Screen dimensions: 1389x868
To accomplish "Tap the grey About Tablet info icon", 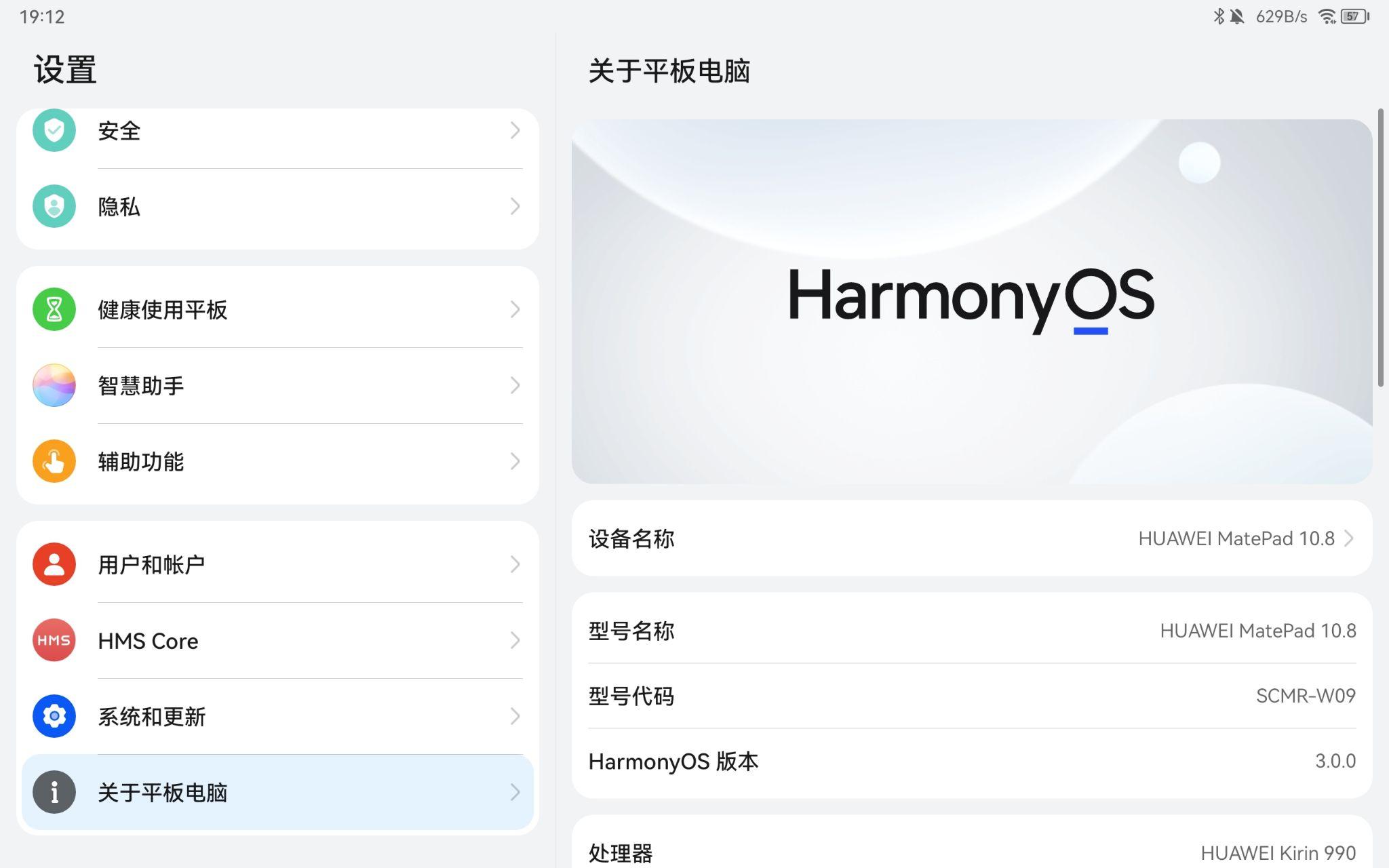I will coord(54,792).
